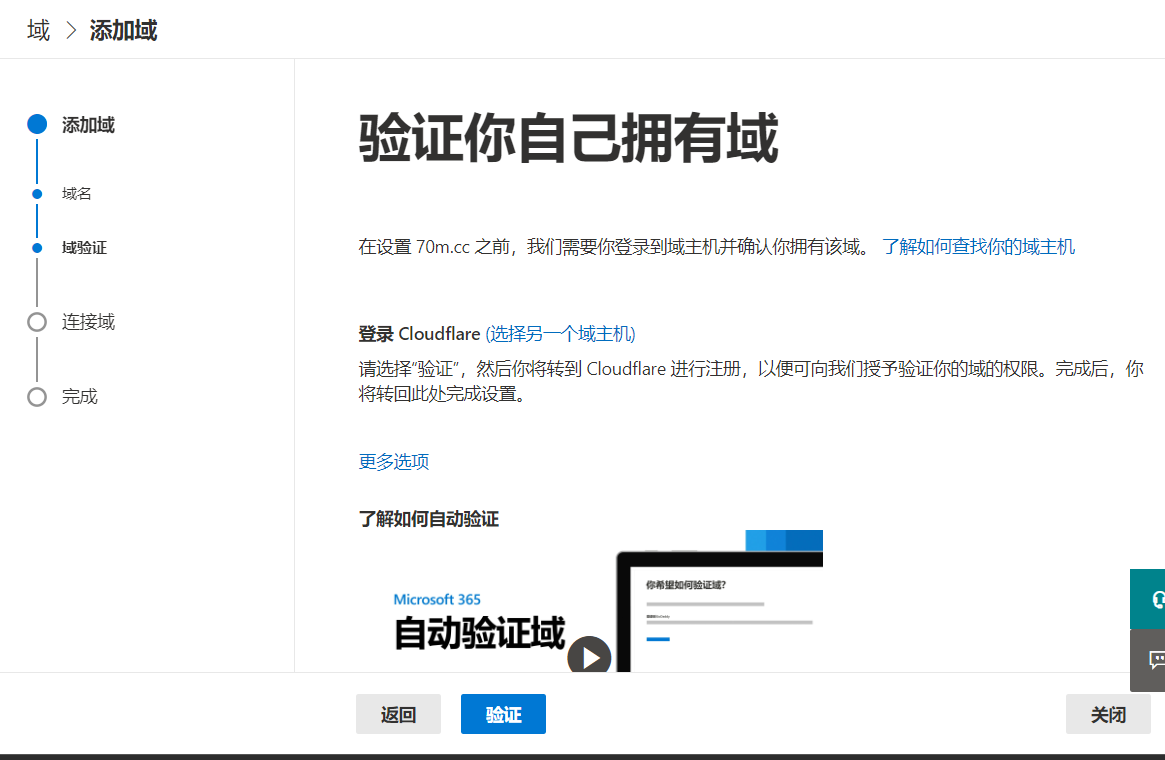Screen dimensions: 1165x760
Task: Go back to 域 via the breadcrumb
Action: pos(38,31)
